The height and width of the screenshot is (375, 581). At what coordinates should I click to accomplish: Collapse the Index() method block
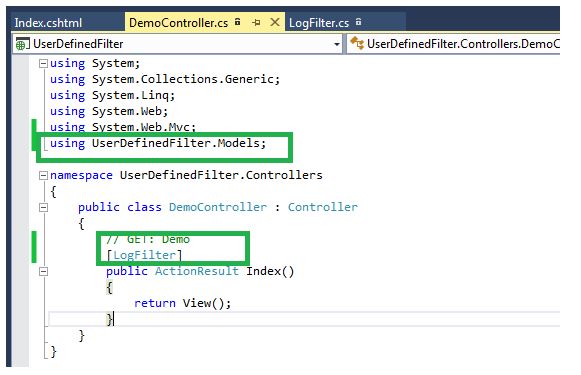43,272
